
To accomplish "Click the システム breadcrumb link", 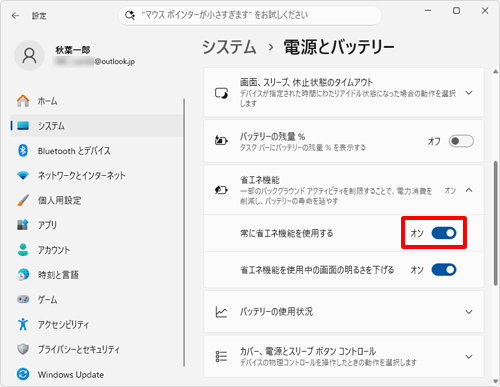I will (x=229, y=47).
